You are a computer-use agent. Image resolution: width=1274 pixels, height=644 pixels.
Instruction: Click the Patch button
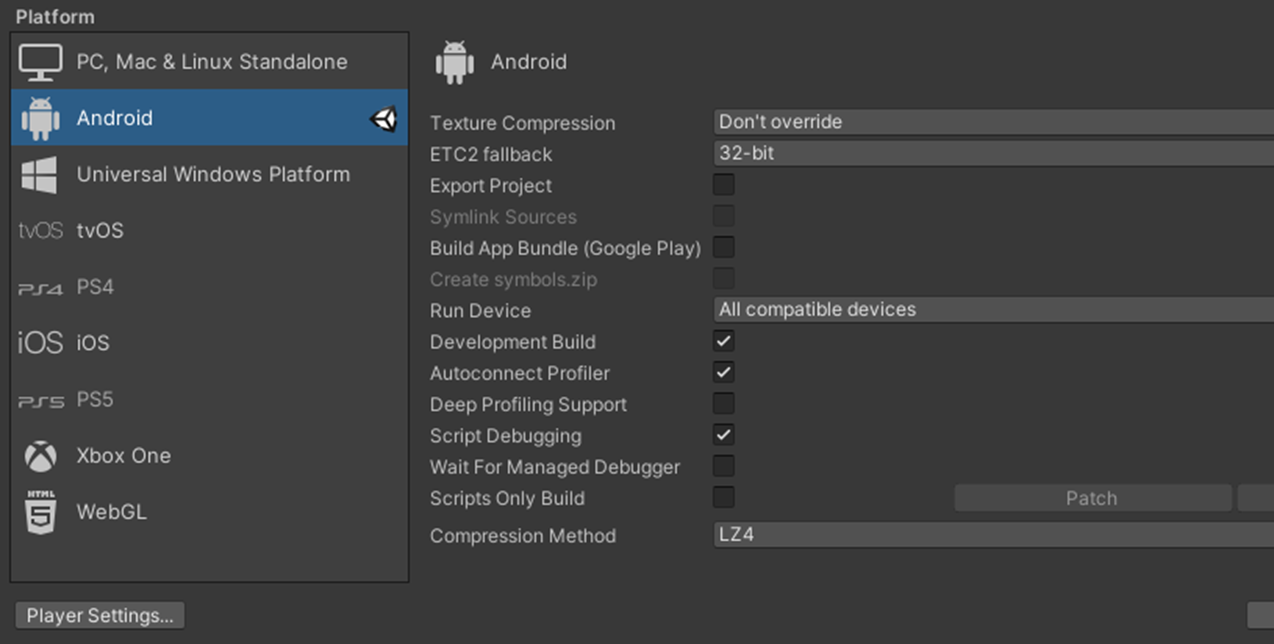(x=1091, y=497)
